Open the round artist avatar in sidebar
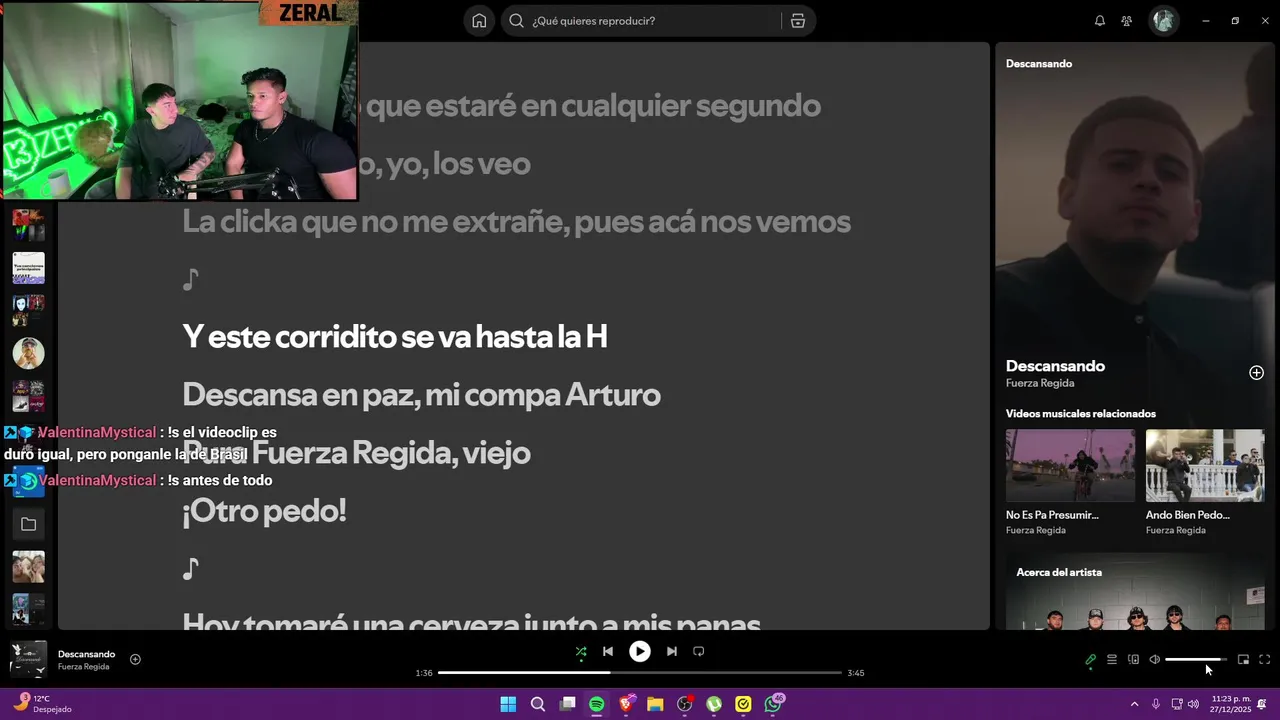The width and height of the screenshot is (1280, 720). coord(28,353)
